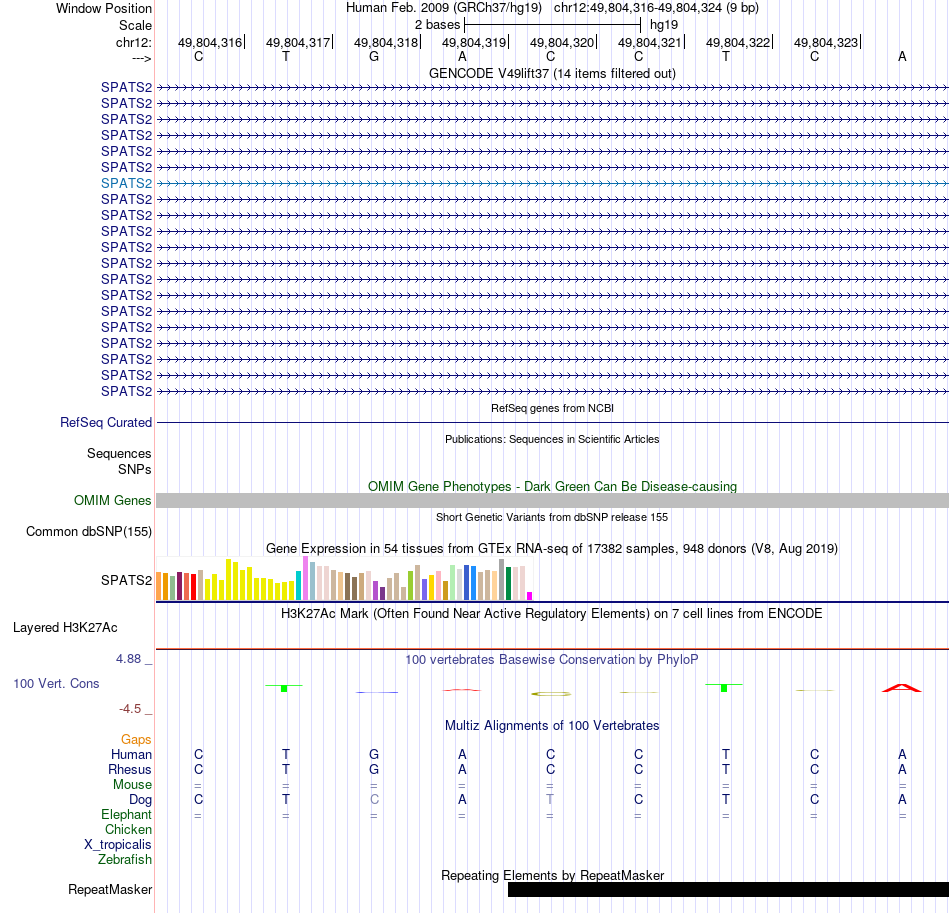Click 'Multiz Alignments of 100 Vertebrates' title
Image resolution: width=950 pixels, height=913 pixels.
[552, 725]
